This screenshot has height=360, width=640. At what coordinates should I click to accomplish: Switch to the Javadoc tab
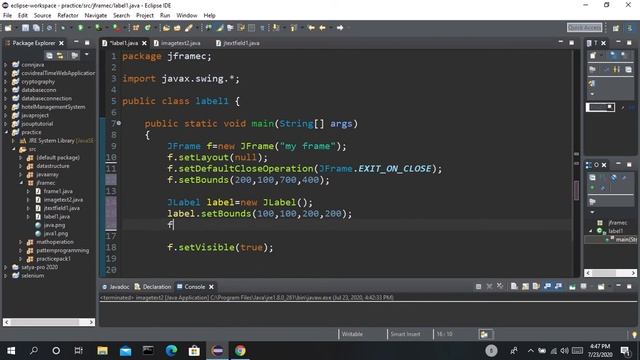[x=119, y=287]
